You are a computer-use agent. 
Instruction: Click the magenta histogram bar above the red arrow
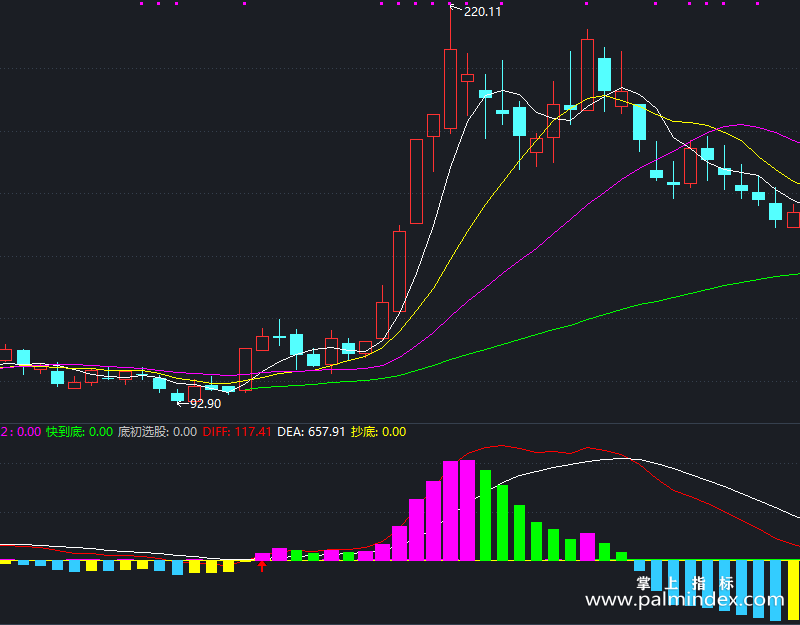pyautogui.click(x=262, y=557)
